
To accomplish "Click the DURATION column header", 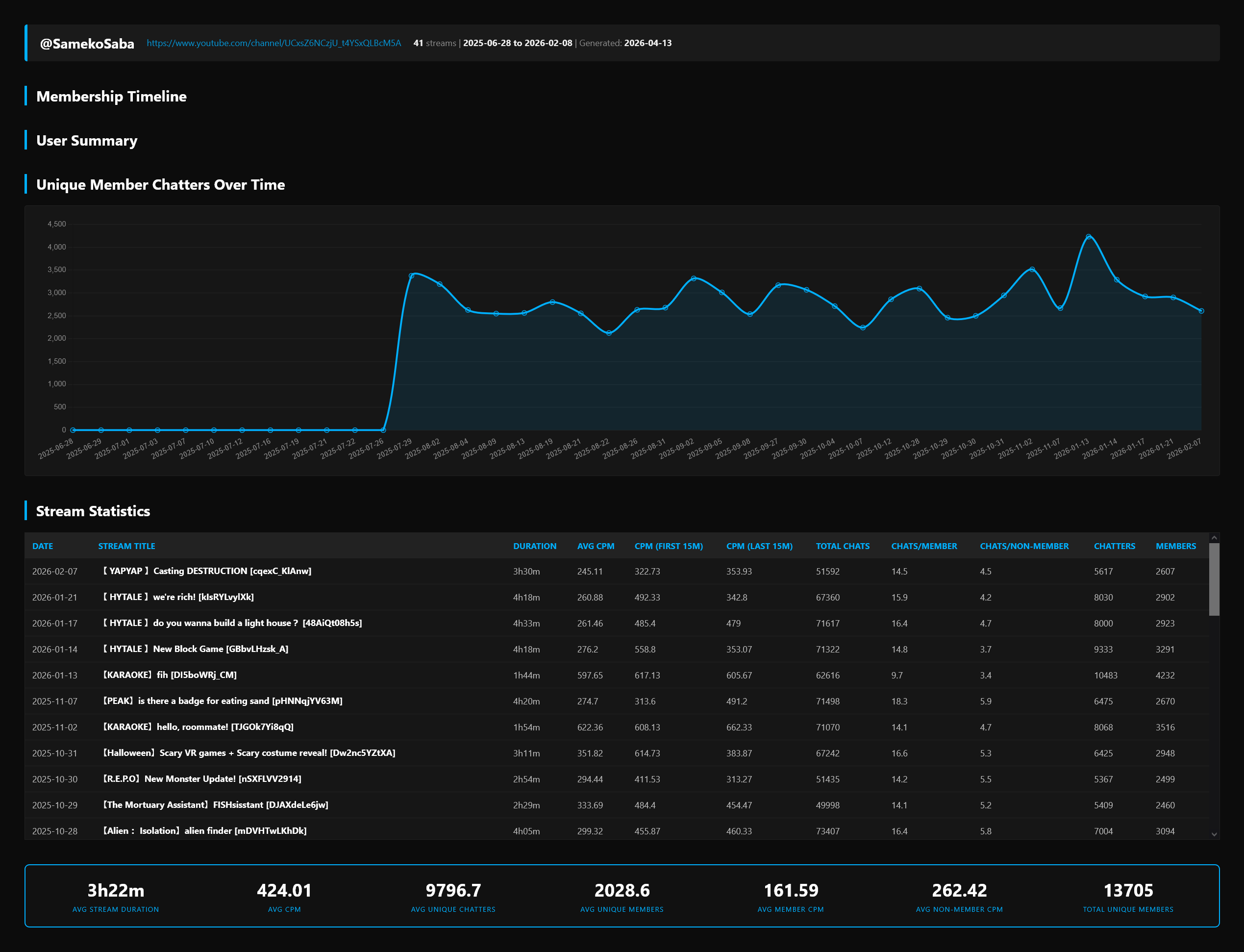I will (534, 546).
